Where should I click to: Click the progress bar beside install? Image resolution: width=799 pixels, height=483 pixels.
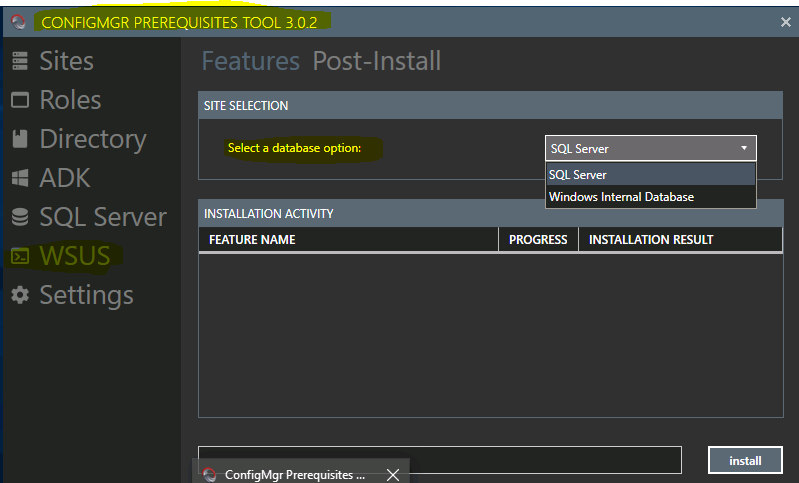pyautogui.click(x=440, y=460)
